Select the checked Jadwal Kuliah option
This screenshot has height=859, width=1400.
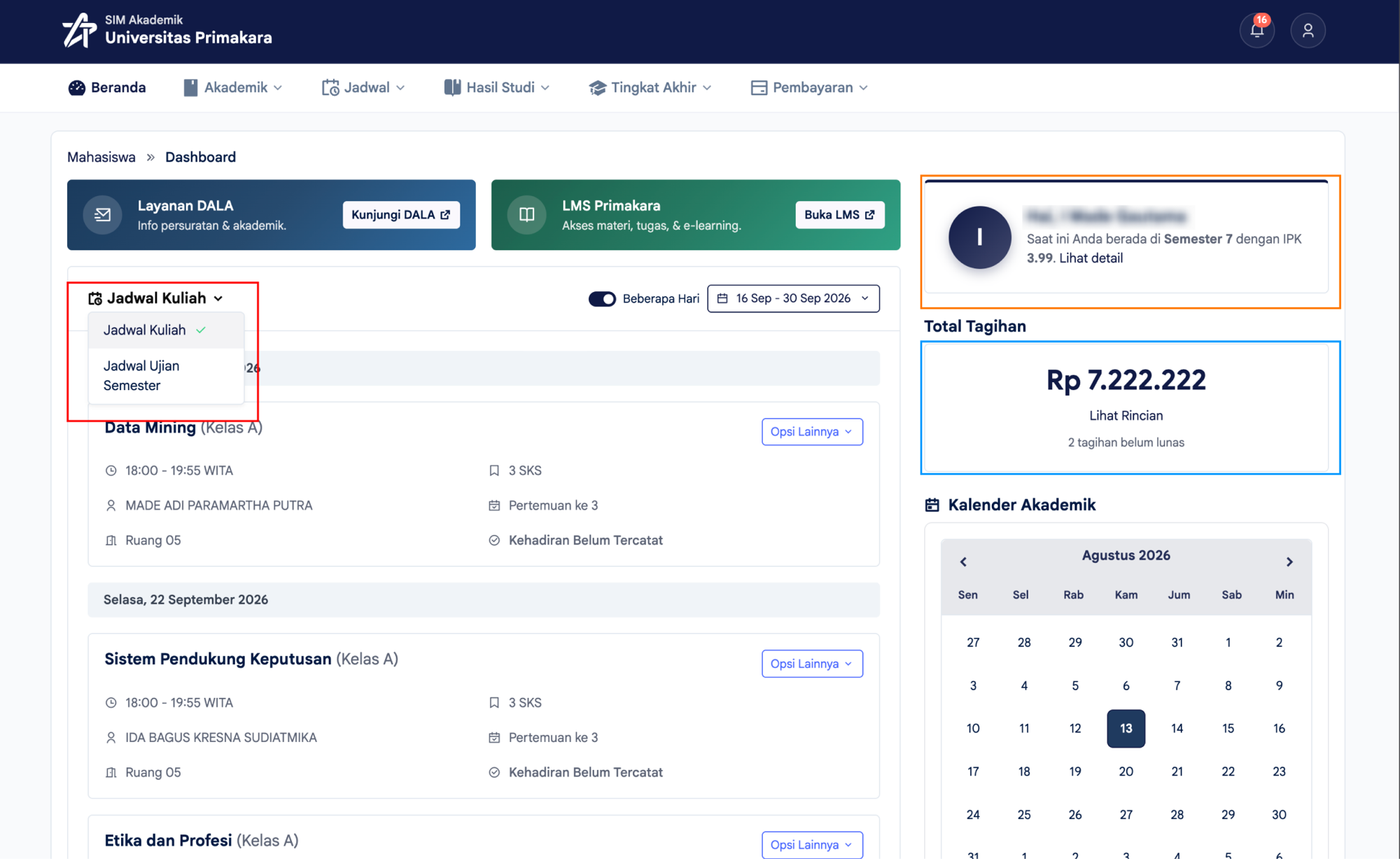[166, 330]
